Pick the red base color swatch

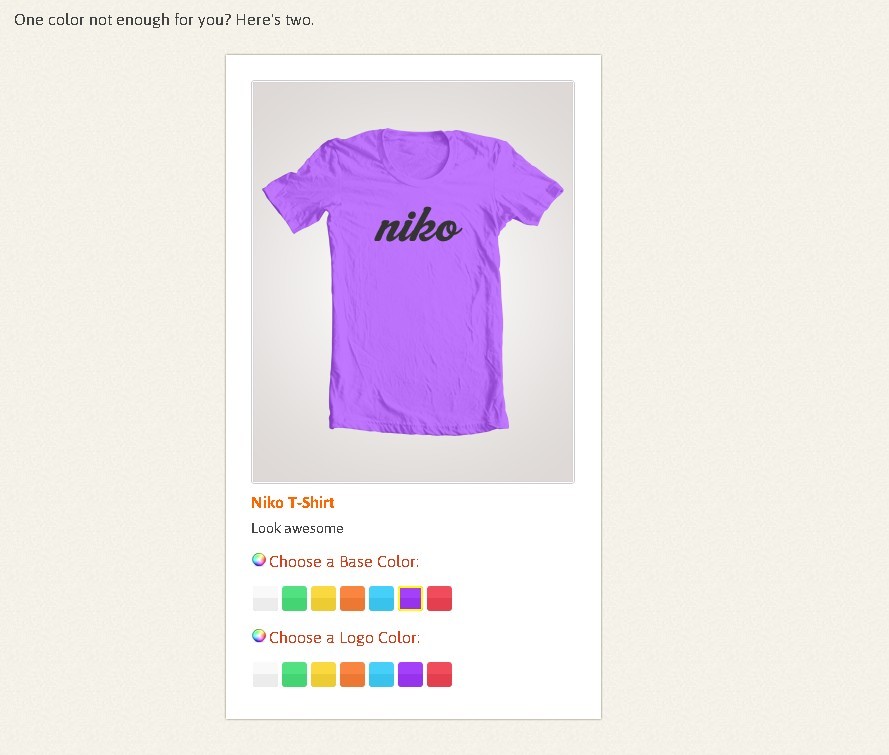pos(439,599)
